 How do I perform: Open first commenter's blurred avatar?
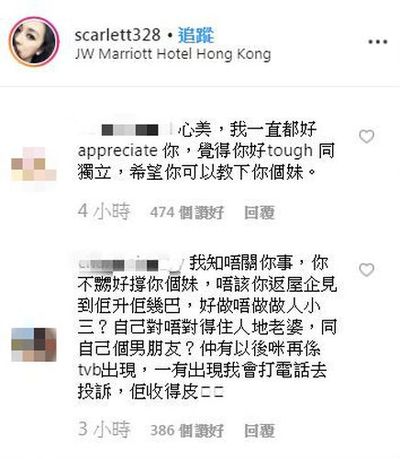click(x=34, y=164)
